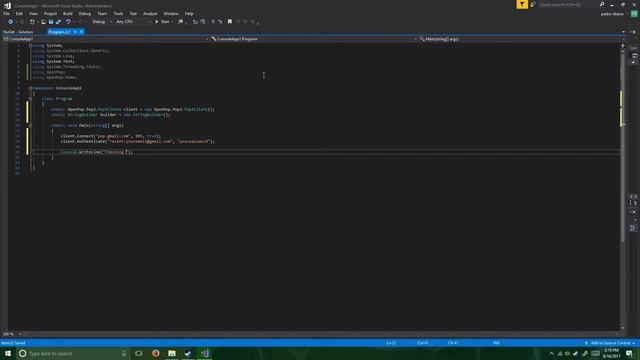The width and height of the screenshot is (640, 360).
Task: Click the taskbar clock and date
Action: pos(611,353)
